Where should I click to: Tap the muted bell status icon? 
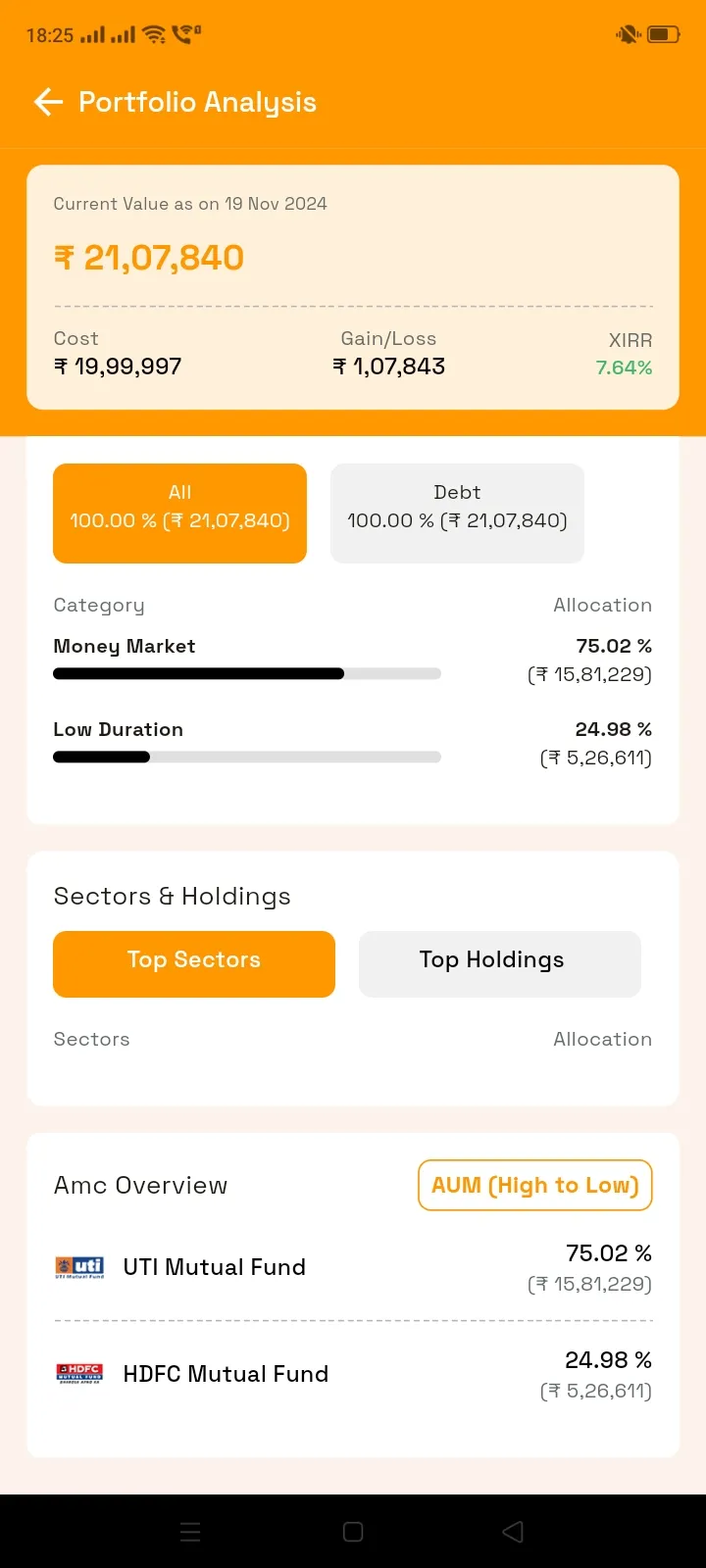628,34
